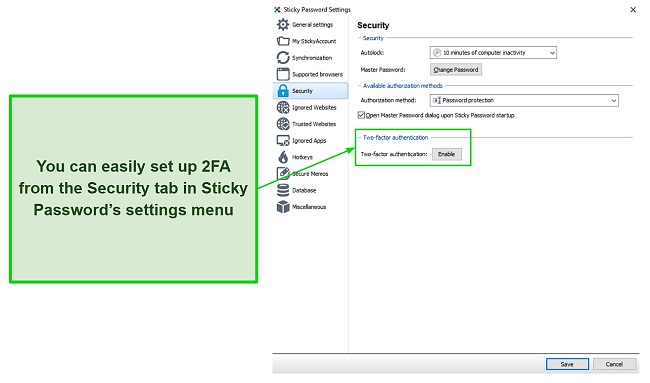Open the General settings section
This screenshot has height=383, width=650.
pos(310,24)
